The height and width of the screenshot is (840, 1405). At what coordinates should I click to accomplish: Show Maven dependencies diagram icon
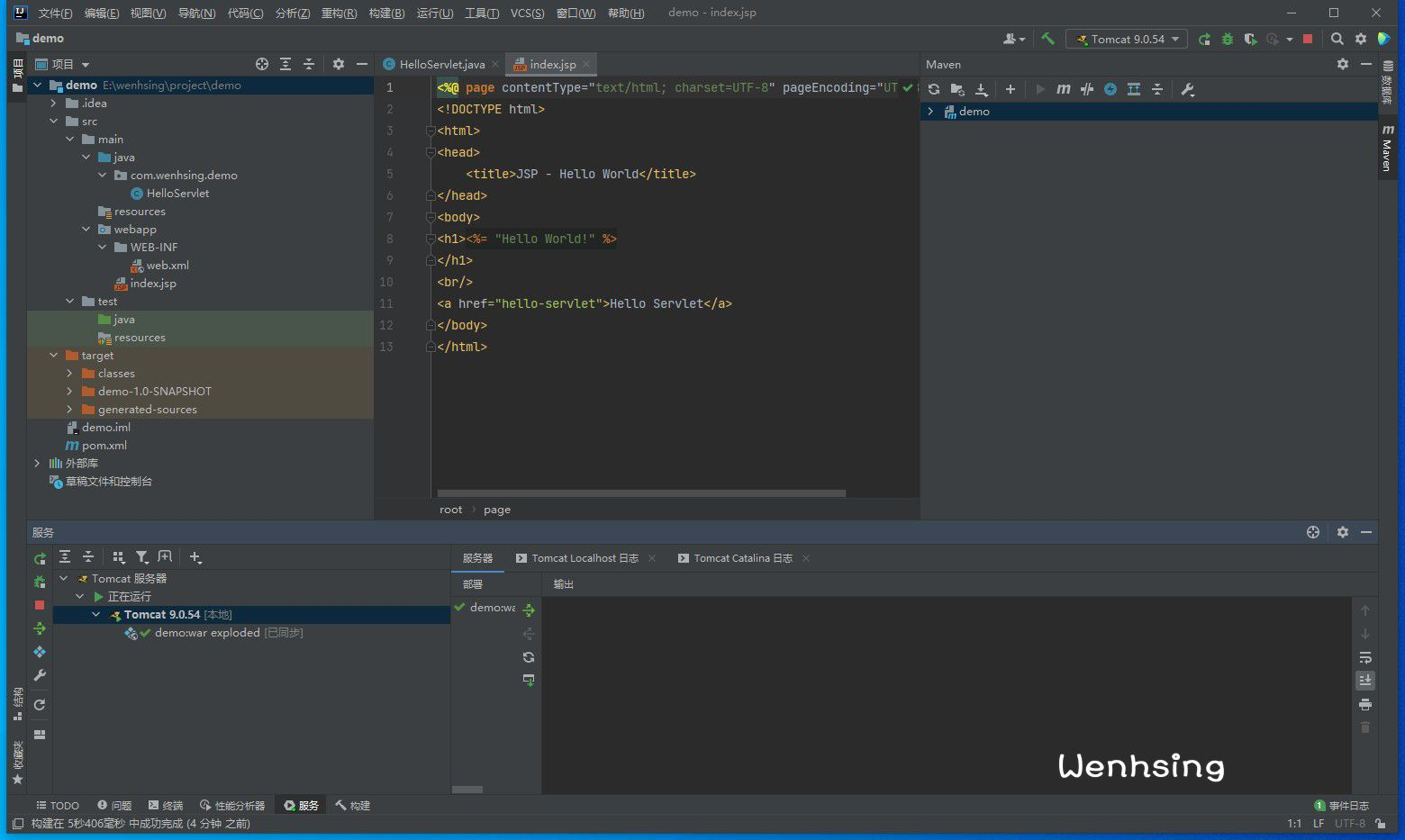[1134, 89]
